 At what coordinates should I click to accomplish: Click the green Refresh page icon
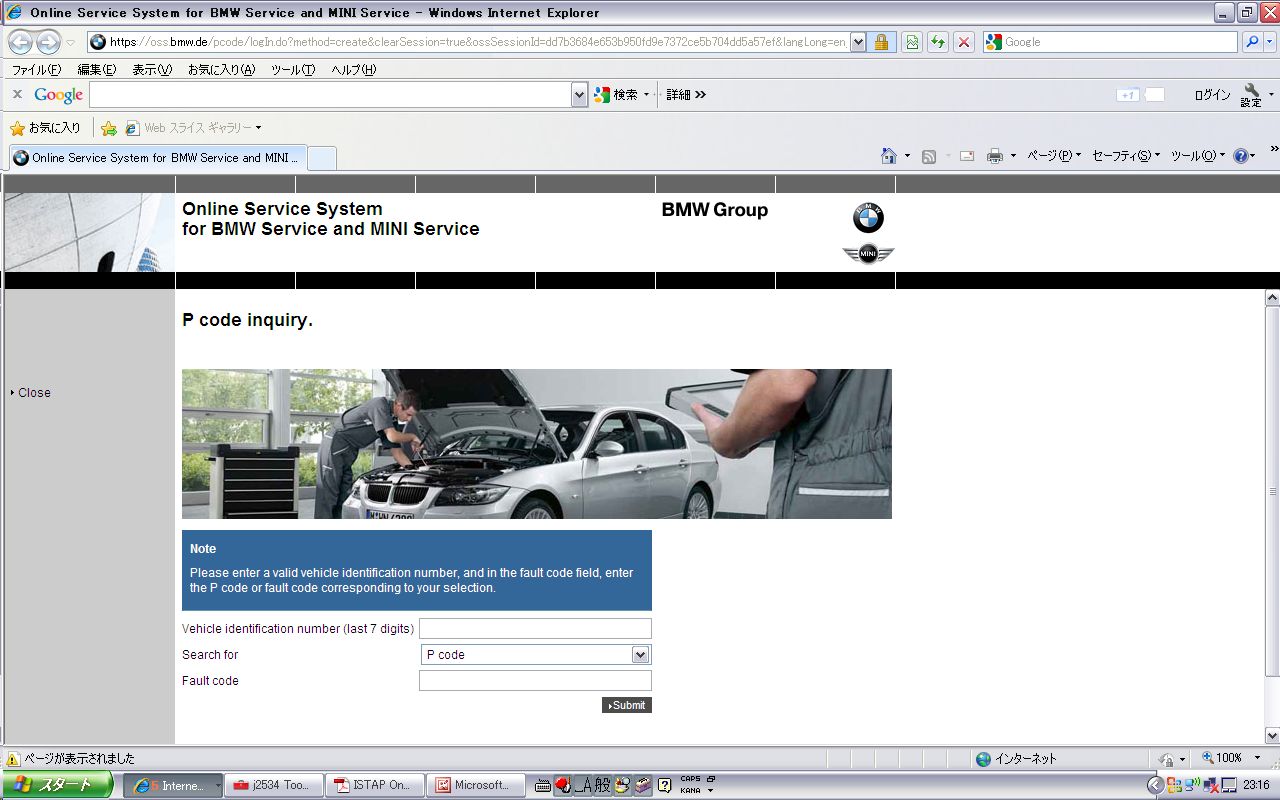(938, 42)
